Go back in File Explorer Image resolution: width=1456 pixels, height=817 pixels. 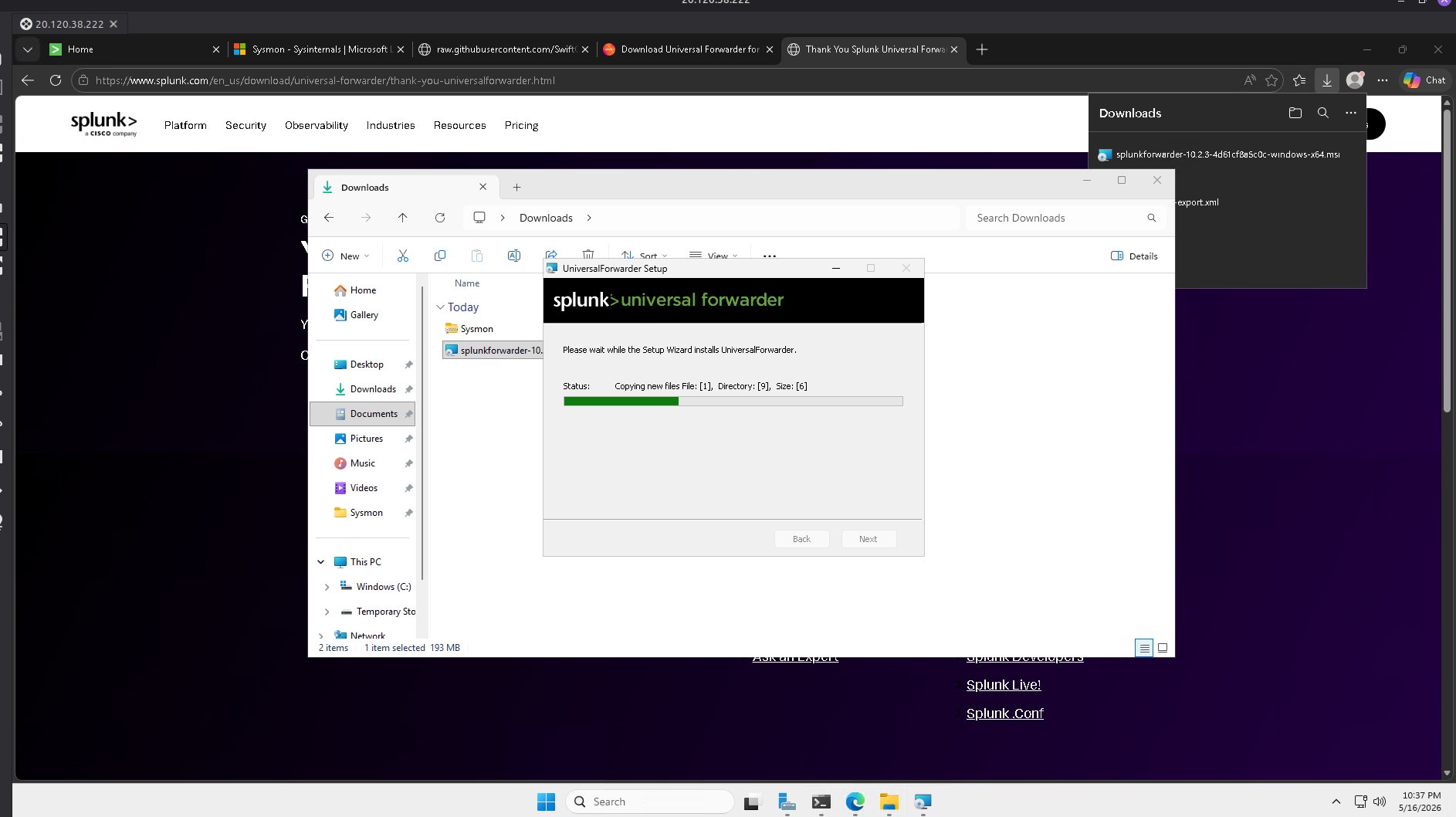click(329, 218)
